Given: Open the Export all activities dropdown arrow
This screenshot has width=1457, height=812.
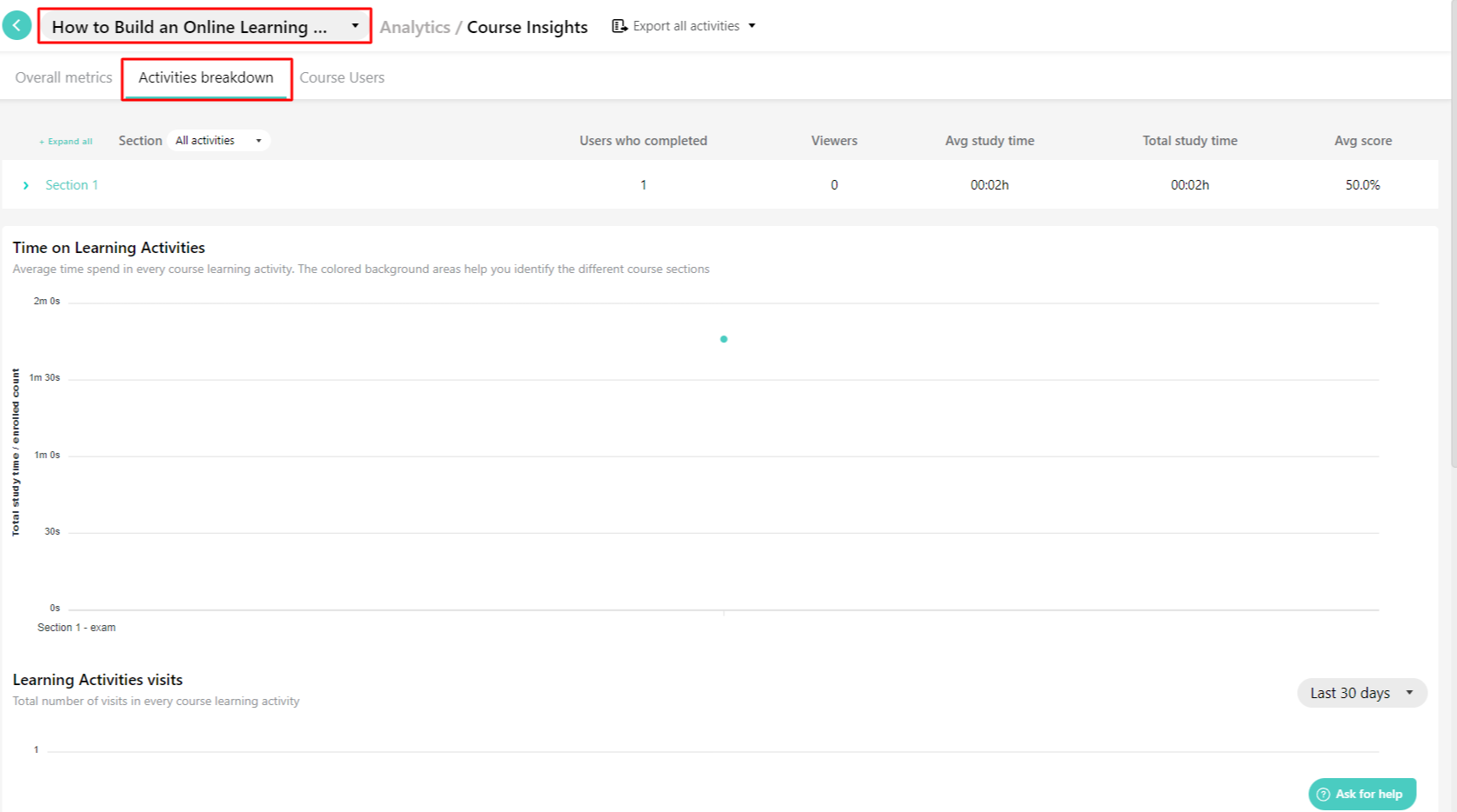Looking at the screenshot, I should pos(752,26).
